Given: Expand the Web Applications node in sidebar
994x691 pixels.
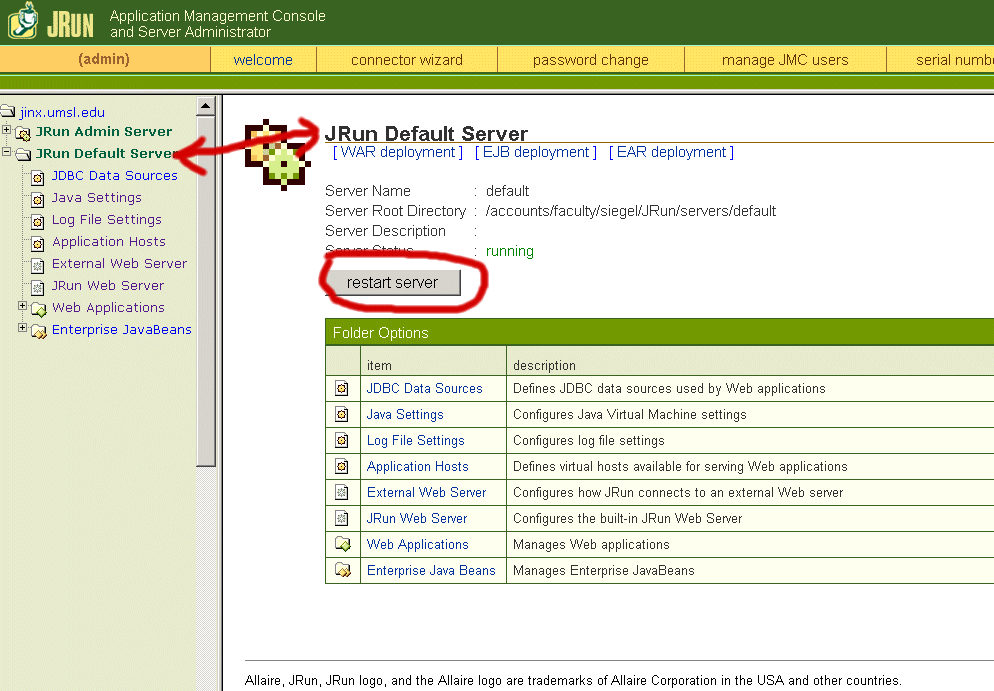Looking at the screenshot, I should pos(23,307).
